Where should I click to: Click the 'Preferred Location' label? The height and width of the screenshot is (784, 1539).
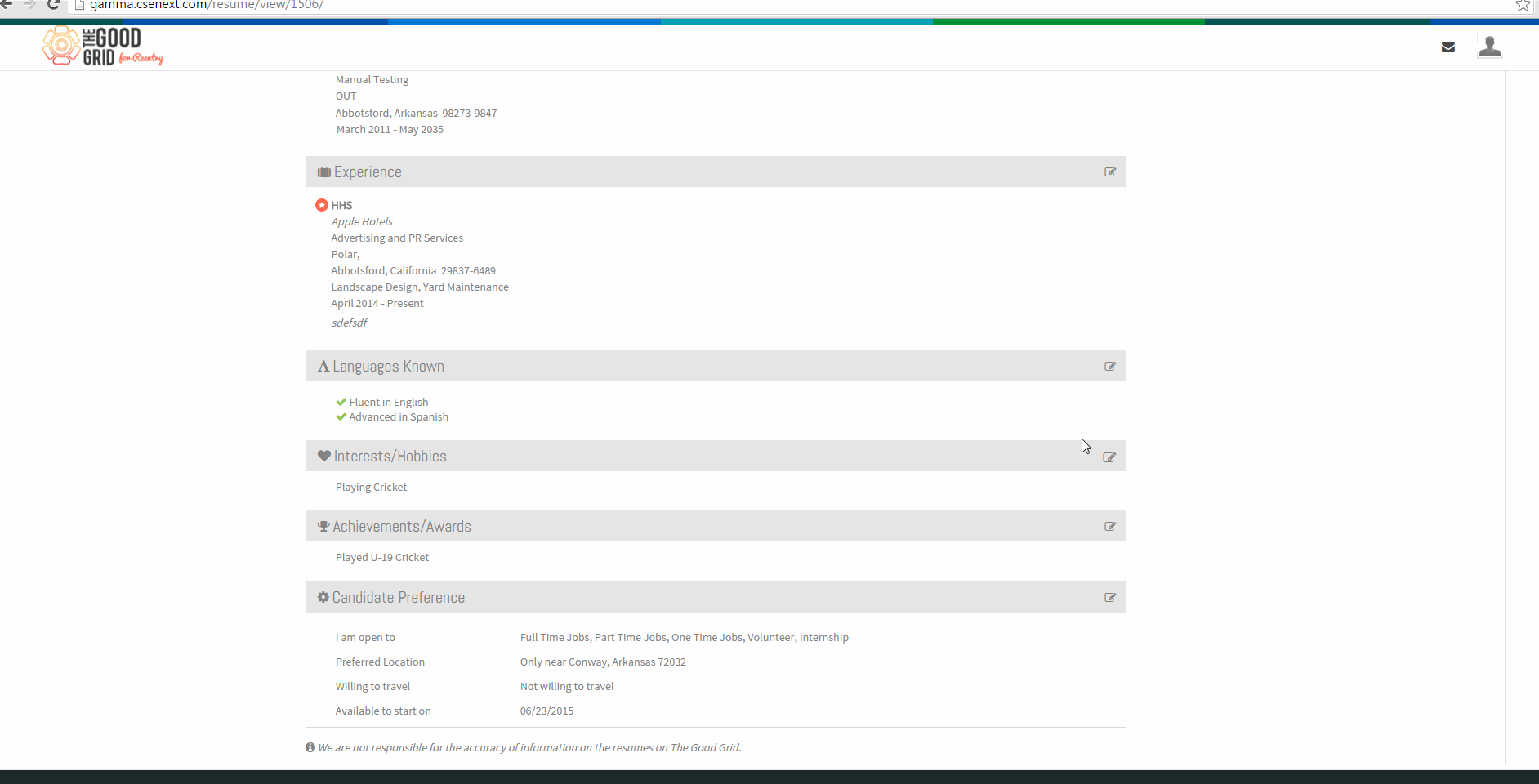point(380,662)
